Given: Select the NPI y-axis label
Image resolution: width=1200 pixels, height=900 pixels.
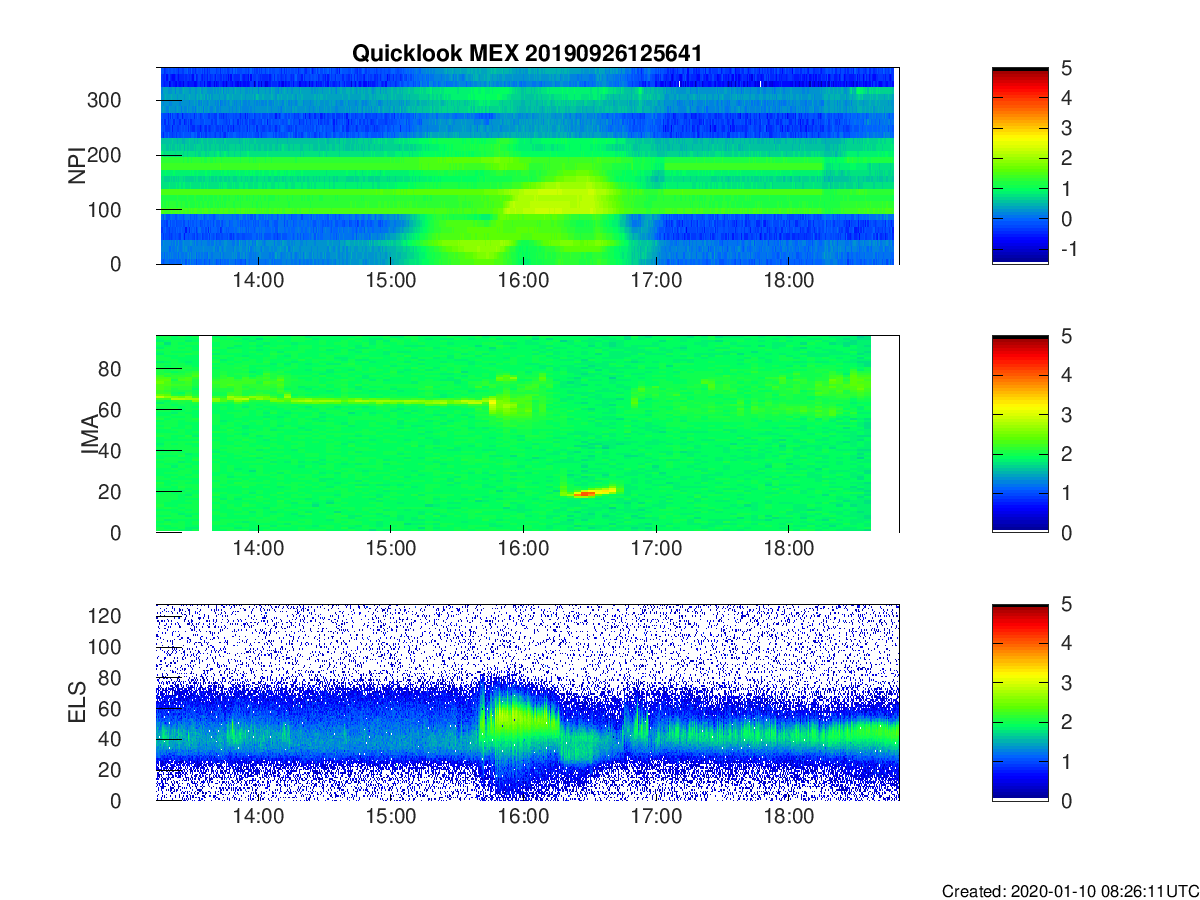Looking at the screenshot, I should [x=78, y=166].
